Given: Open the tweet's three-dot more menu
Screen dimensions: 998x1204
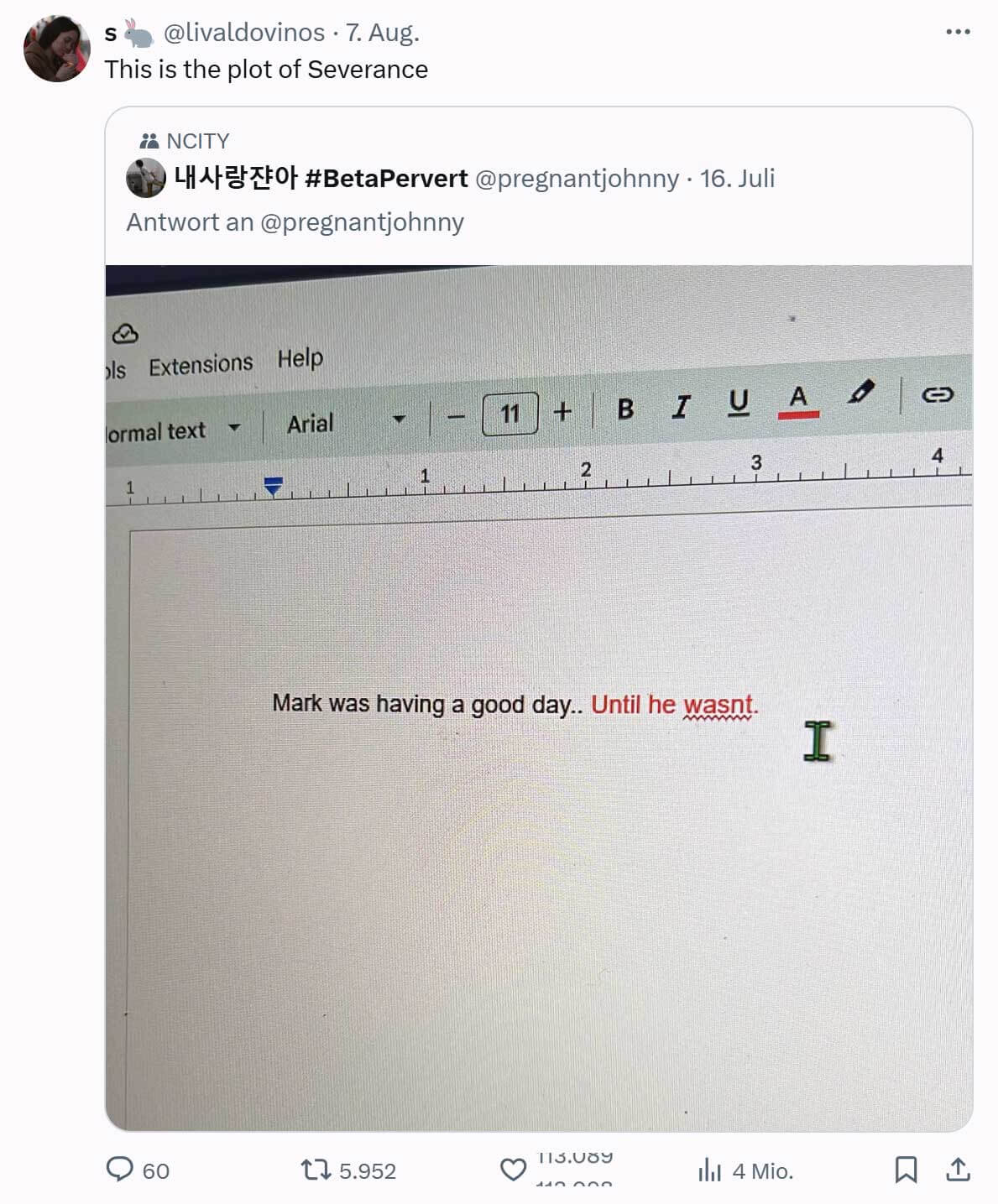Looking at the screenshot, I should (x=958, y=32).
